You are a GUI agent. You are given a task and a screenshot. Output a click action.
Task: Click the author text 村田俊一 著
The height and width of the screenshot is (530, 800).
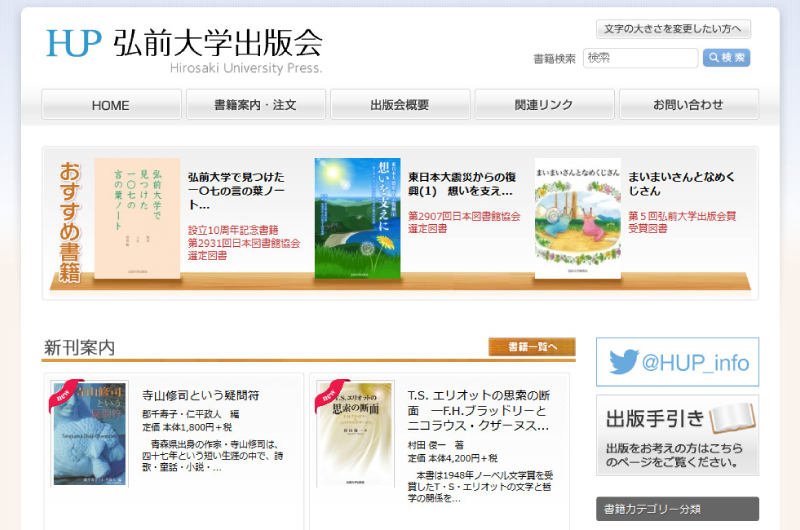pos(435,445)
